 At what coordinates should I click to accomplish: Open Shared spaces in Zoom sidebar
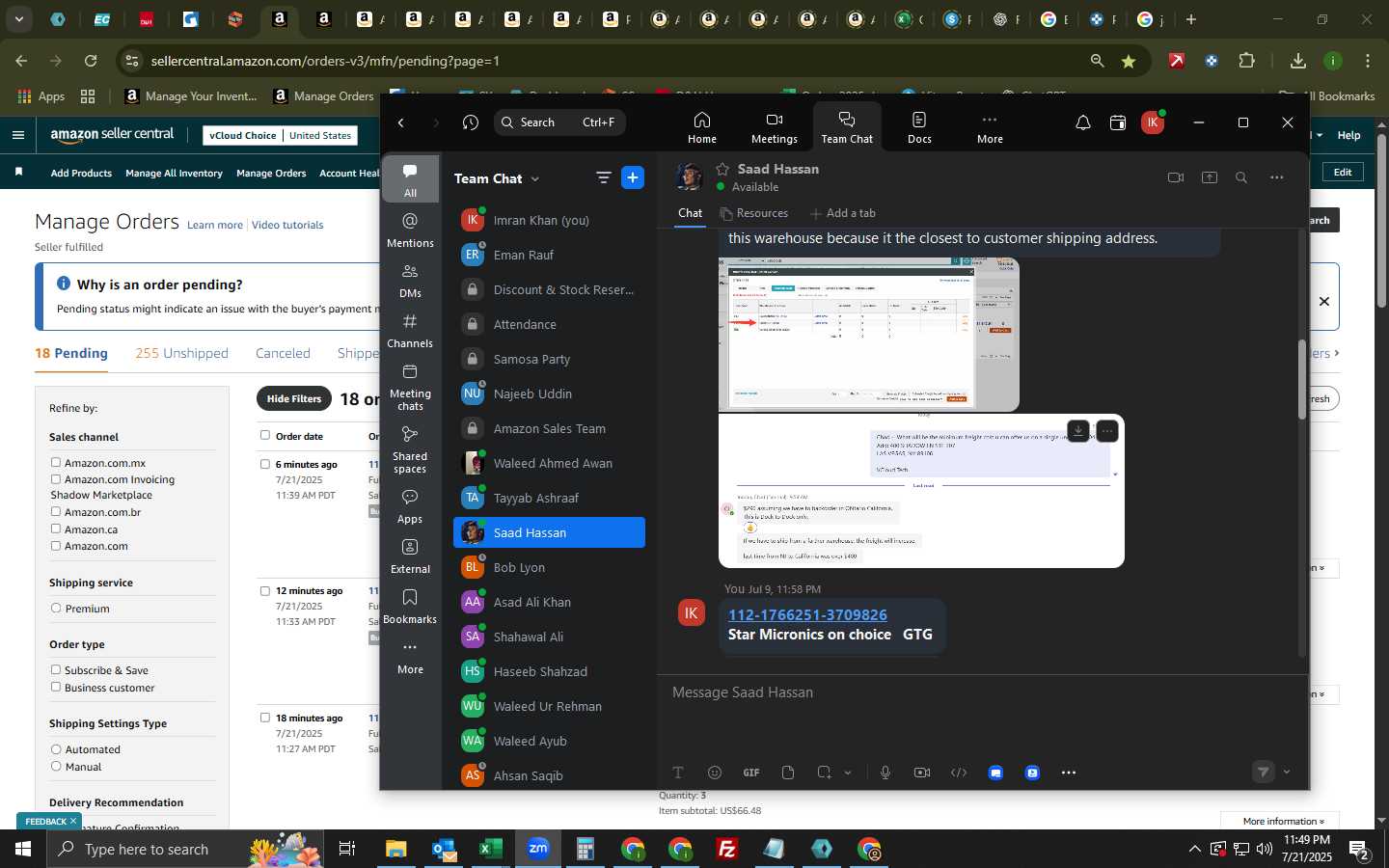(410, 449)
